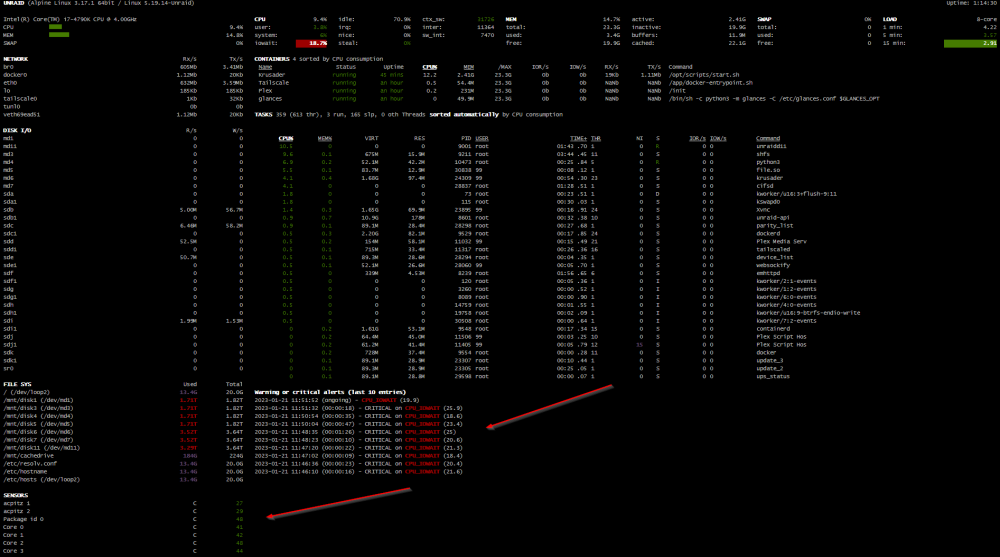Sort containers by the Uptime column
This screenshot has height=557, width=1000.
click(393, 67)
